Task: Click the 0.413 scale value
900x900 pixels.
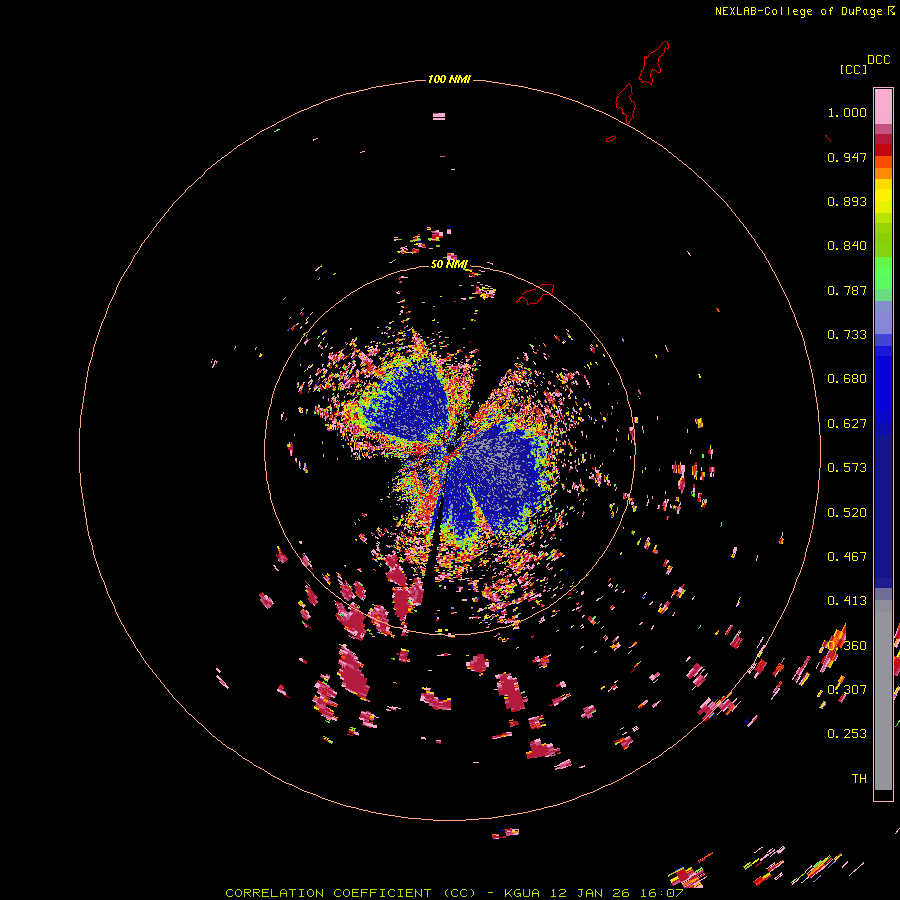Action: (847, 601)
